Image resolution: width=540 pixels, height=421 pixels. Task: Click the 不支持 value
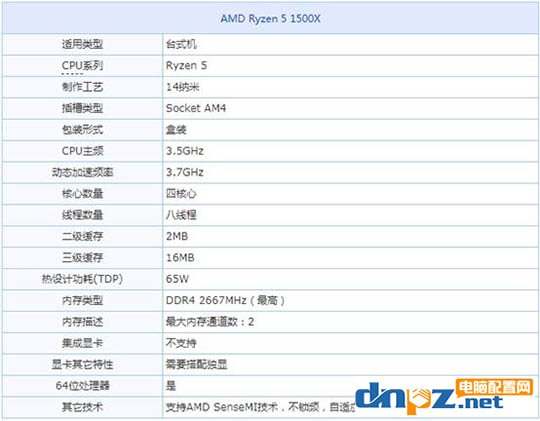[181, 343]
